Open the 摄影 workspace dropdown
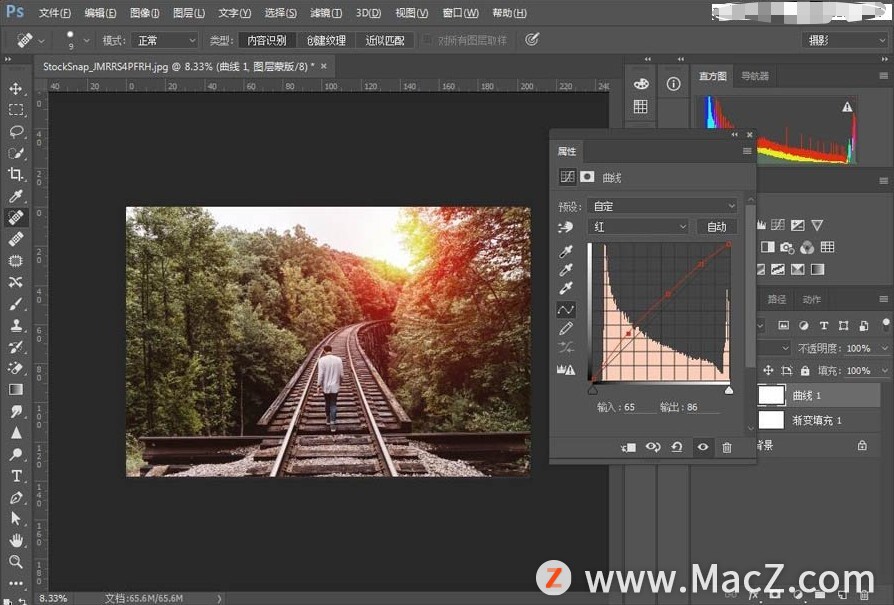 click(x=845, y=40)
